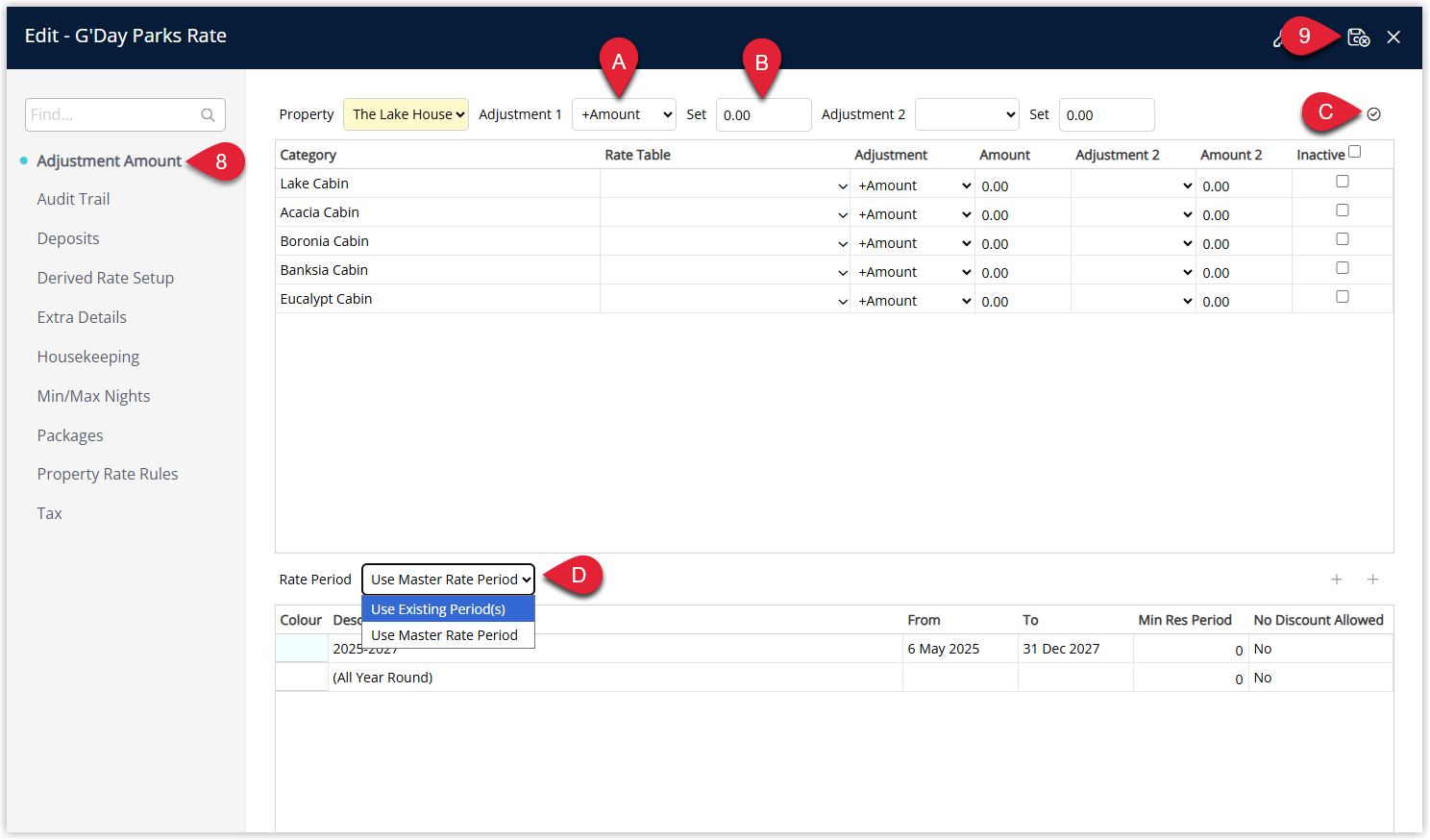Viewport: 1430px width, 840px height.
Task: Choose Use Existing Period(s) option
Action: point(448,609)
